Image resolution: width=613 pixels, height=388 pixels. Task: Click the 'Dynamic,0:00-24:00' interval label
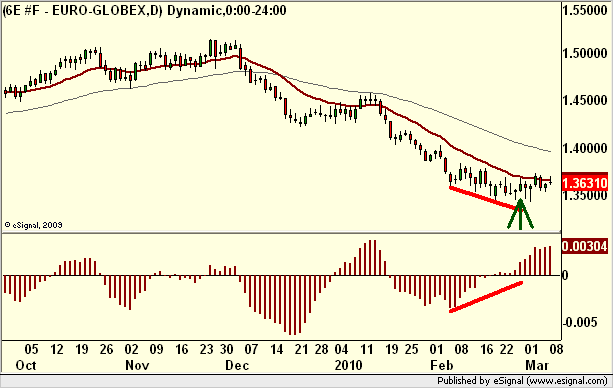click(227, 11)
